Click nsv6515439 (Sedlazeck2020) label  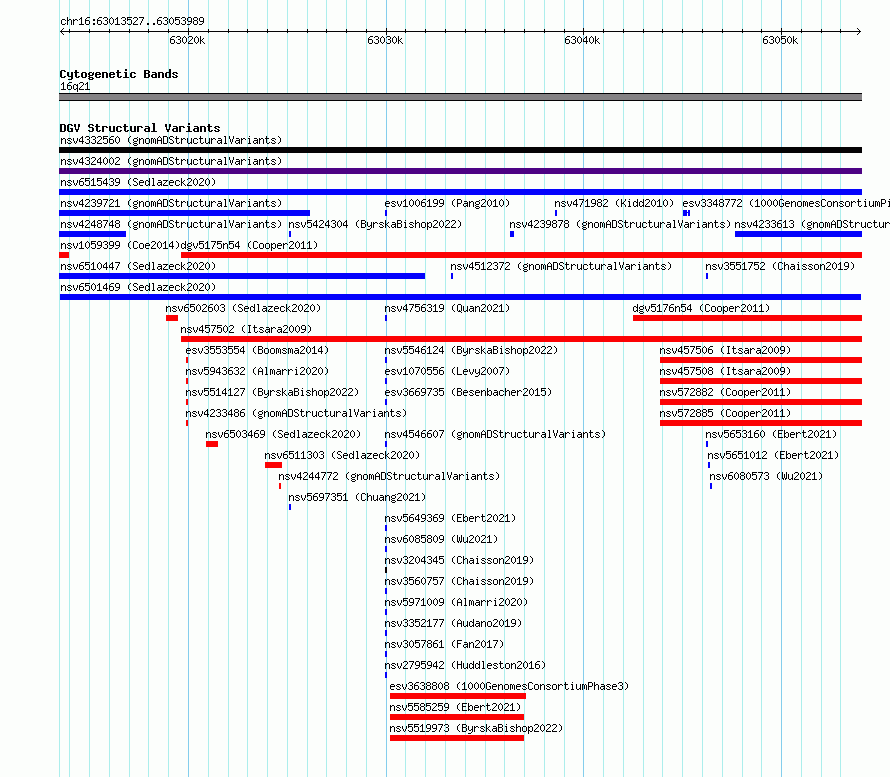tap(138, 182)
